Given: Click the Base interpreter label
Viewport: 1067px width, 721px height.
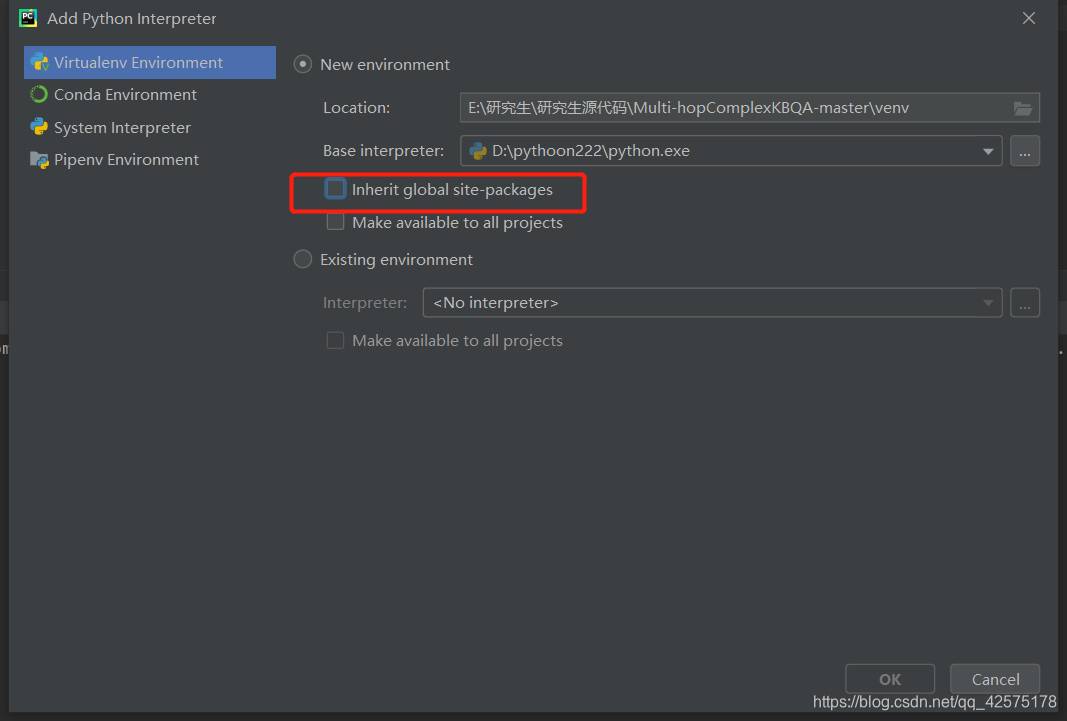Looking at the screenshot, I should [383, 151].
